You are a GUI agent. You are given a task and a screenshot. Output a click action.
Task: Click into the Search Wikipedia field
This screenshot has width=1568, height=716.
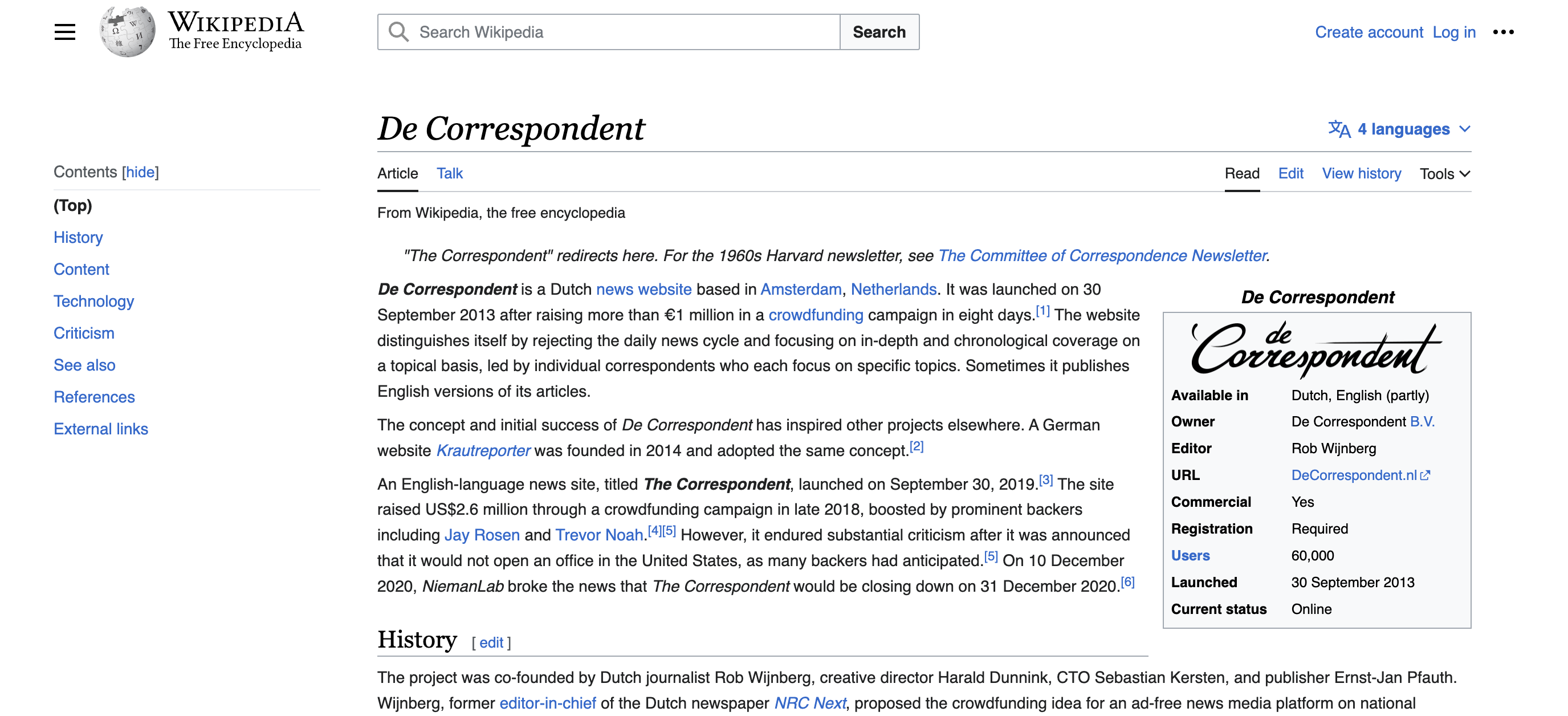[609, 32]
